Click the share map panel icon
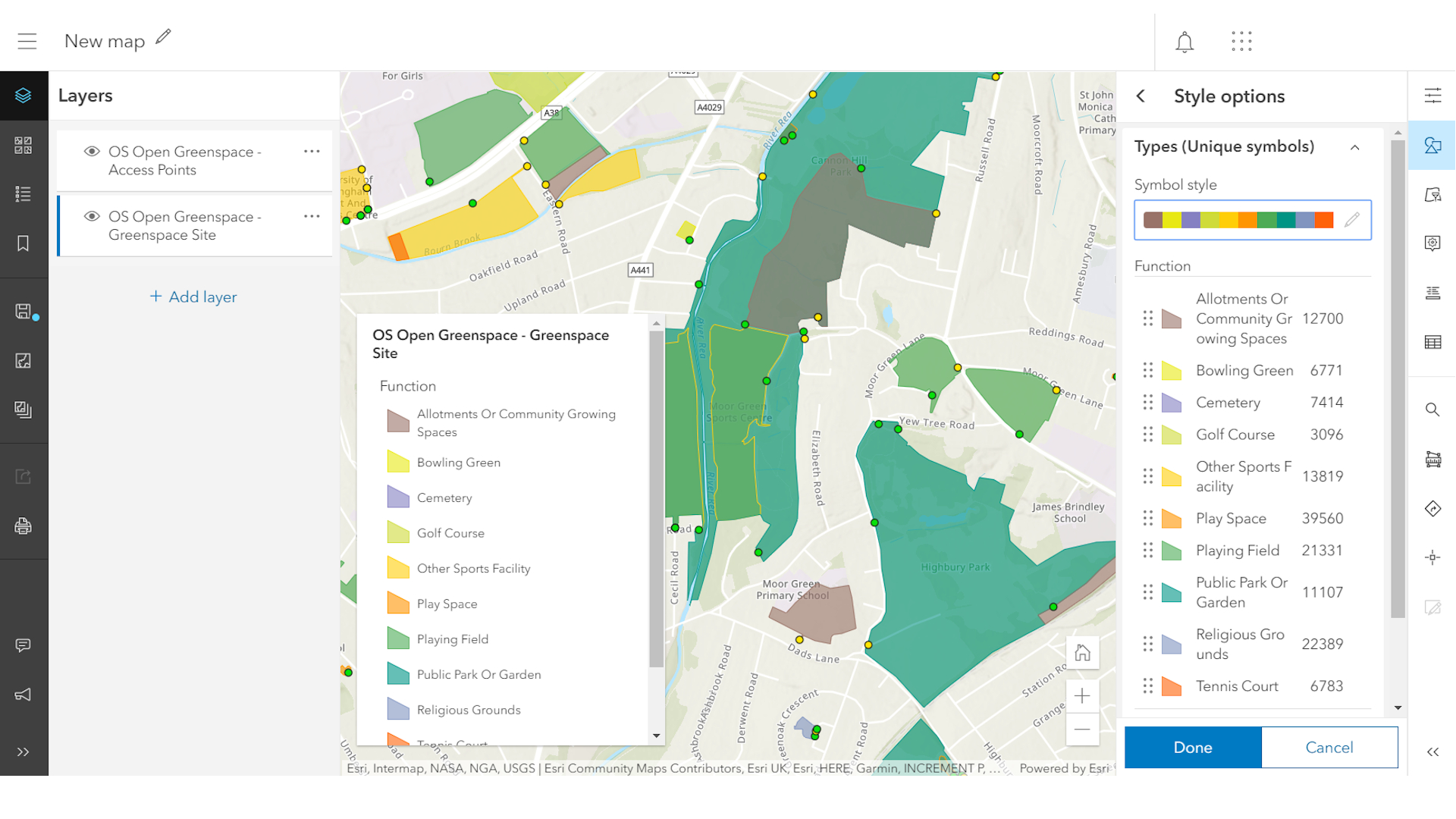 point(24,477)
